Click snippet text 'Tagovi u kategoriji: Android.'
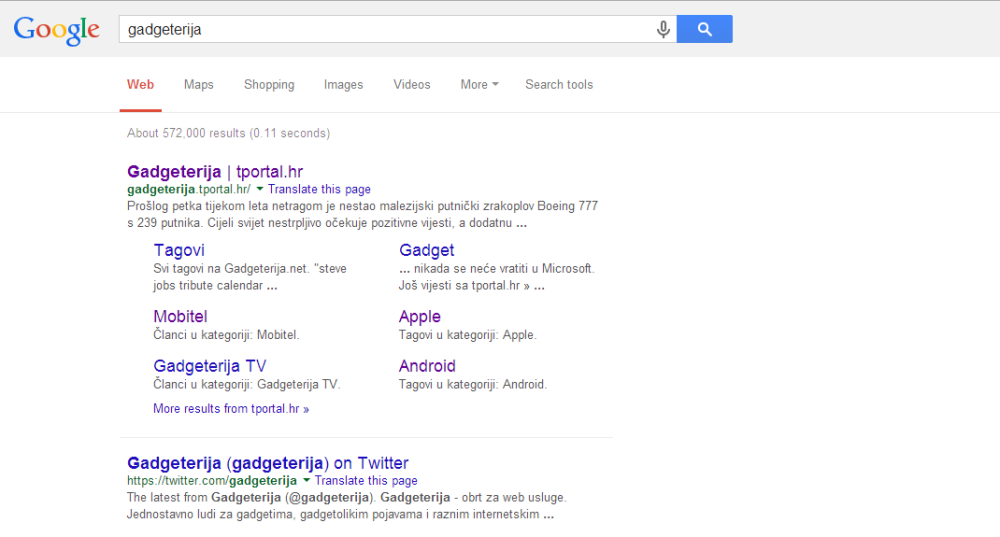Image resolution: width=1000 pixels, height=537 pixels. [473, 385]
